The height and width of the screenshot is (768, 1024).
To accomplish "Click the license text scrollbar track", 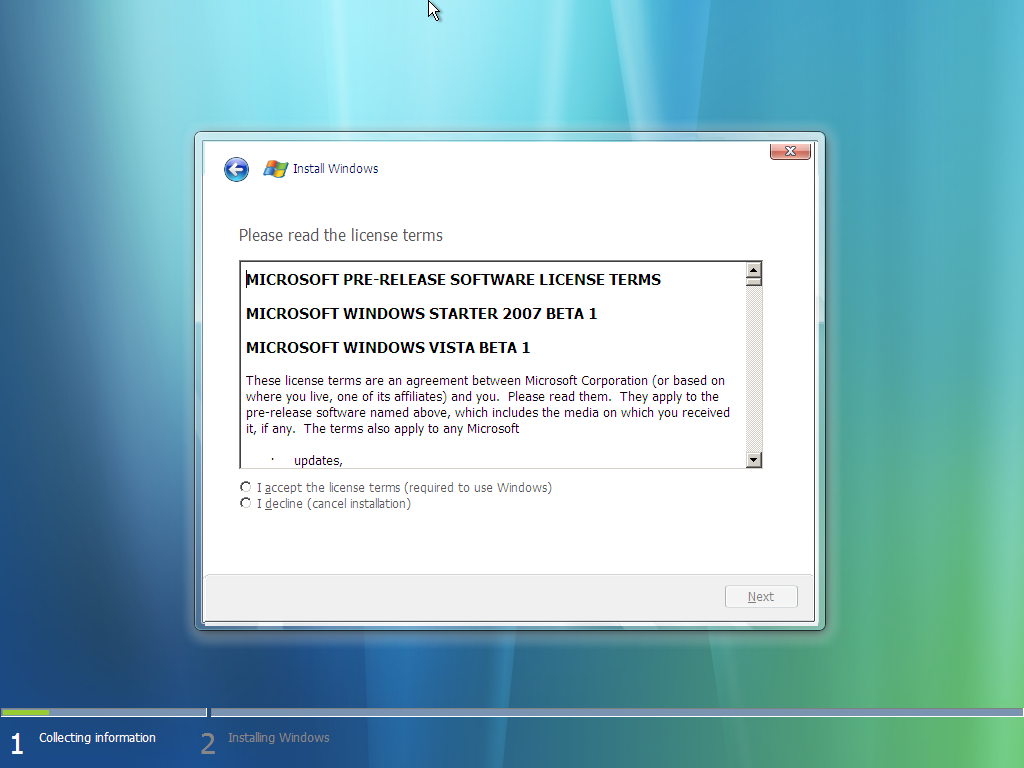I will tap(754, 369).
